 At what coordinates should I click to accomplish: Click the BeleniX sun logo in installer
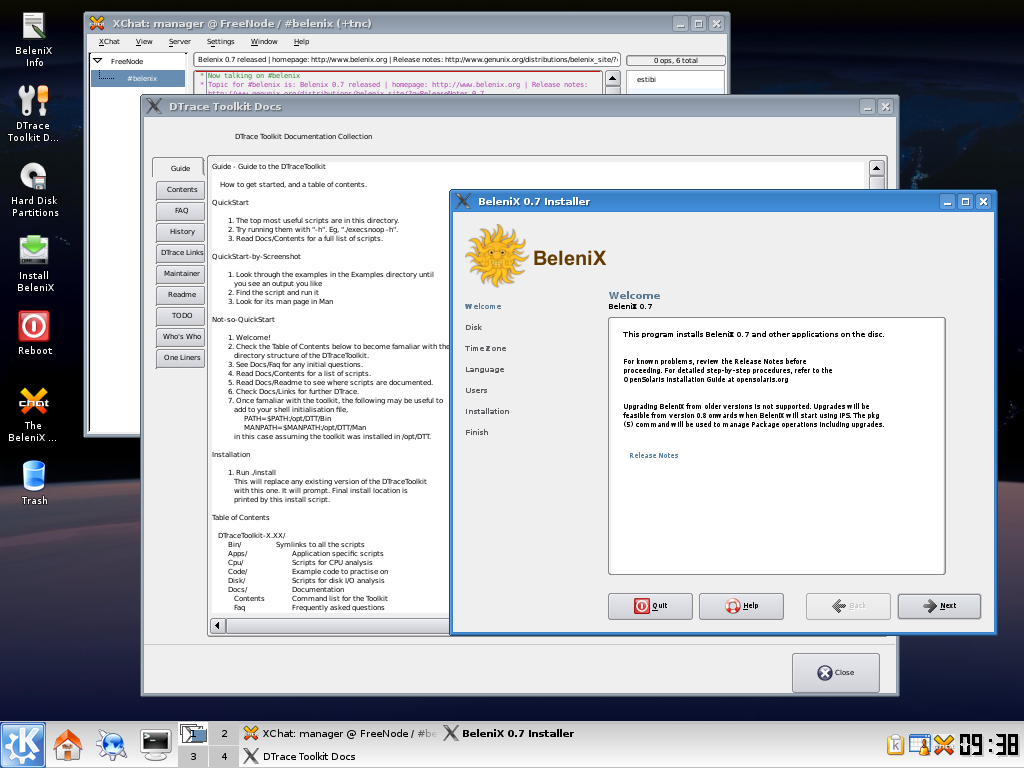(496, 256)
